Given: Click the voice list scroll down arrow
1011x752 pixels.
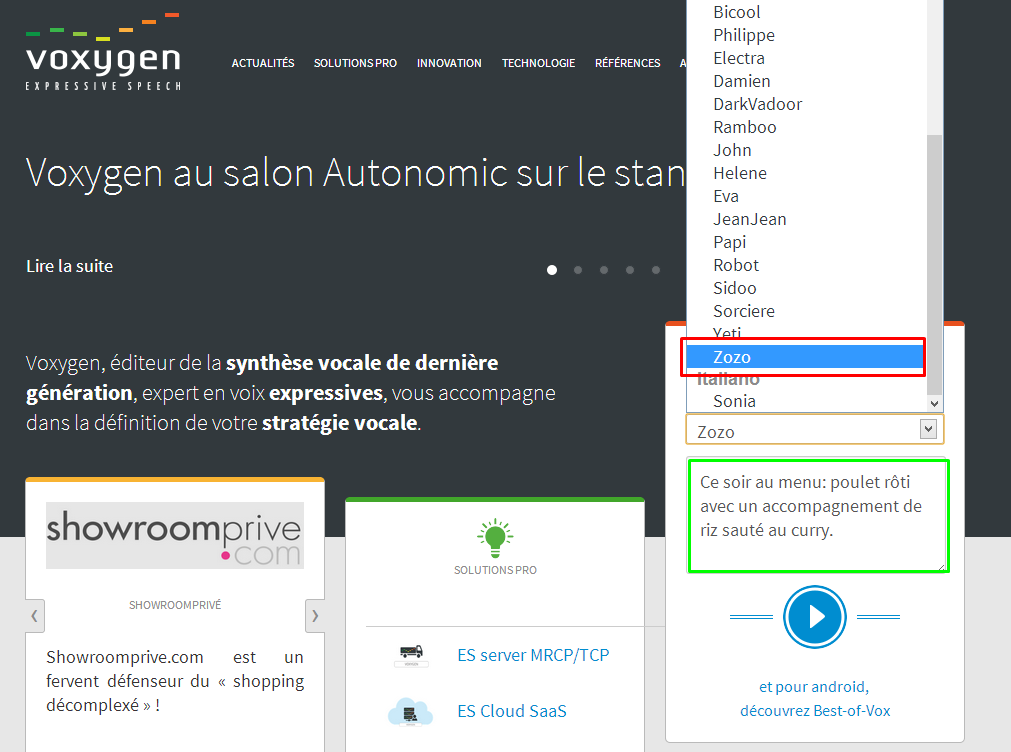Looking at the screenshot, I should (x=934, y=404).
